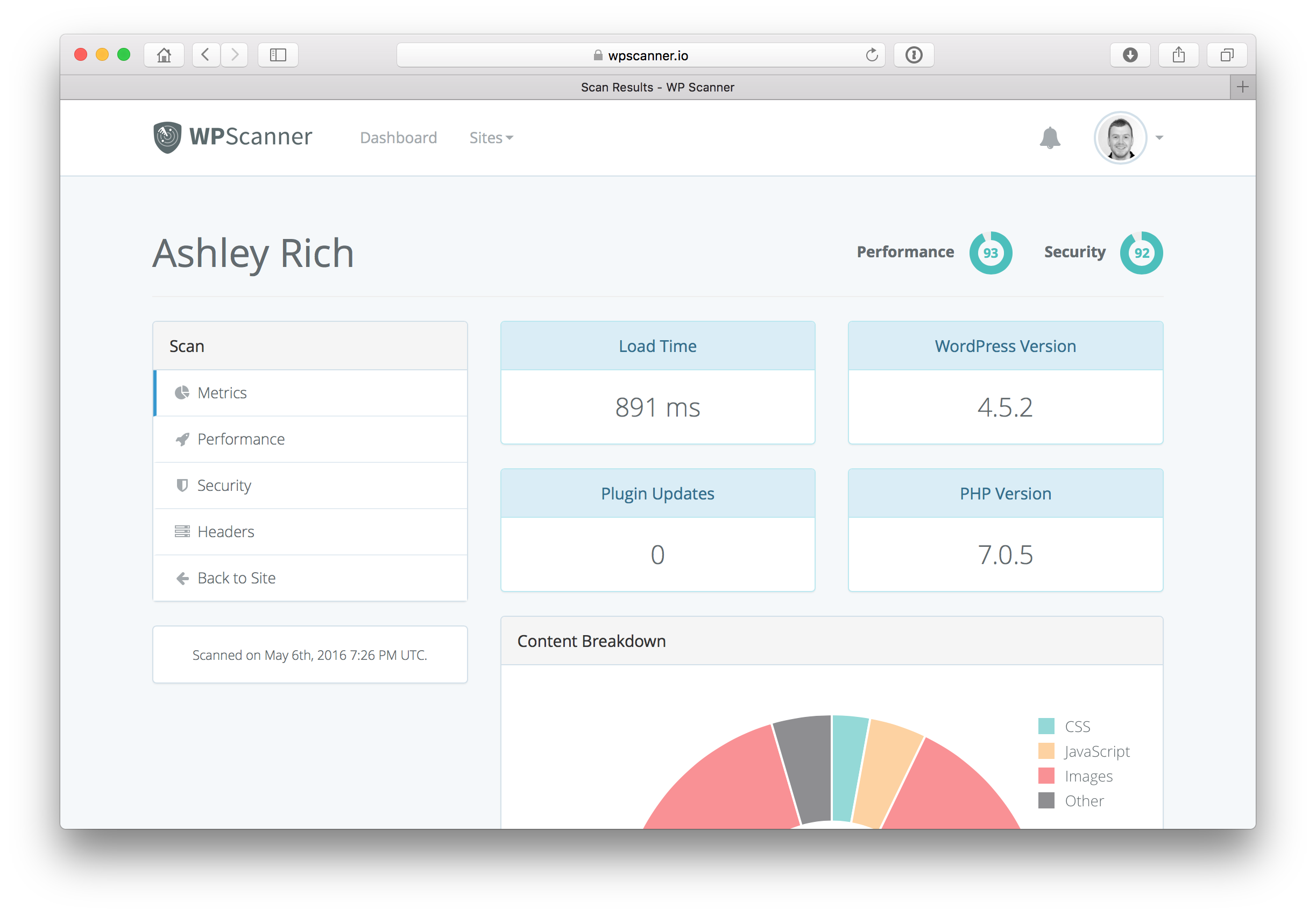
Task: Click the WPScanner shield logo
Action: (x=167, y=137)
